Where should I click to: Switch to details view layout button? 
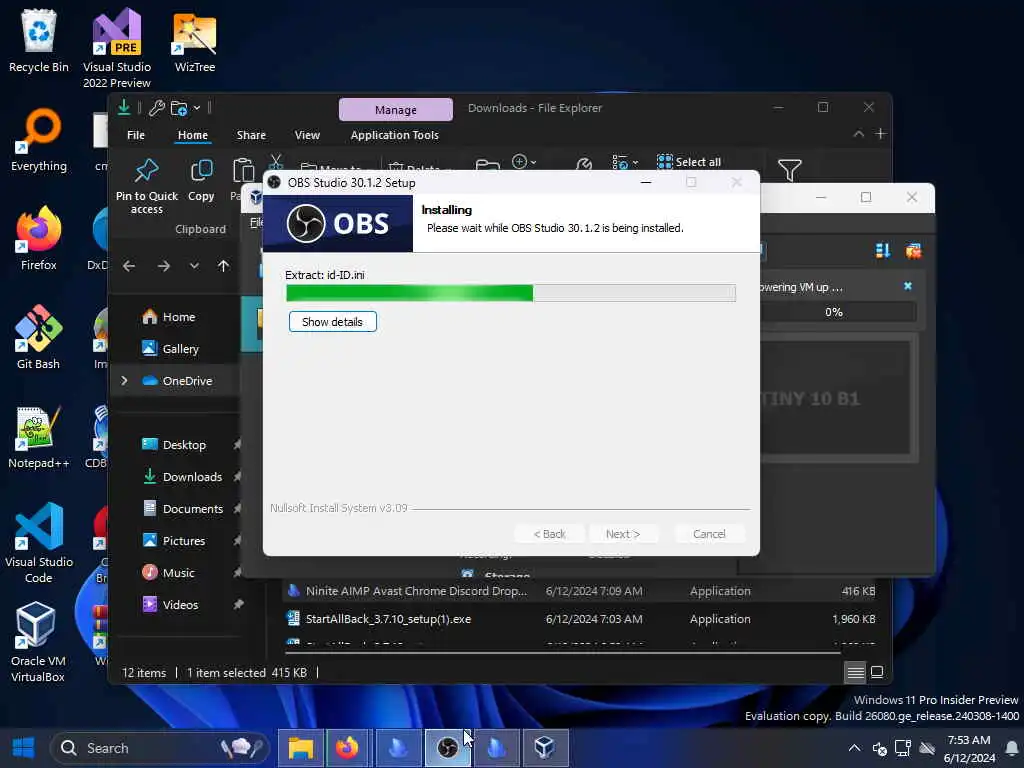tap(855, 672)
